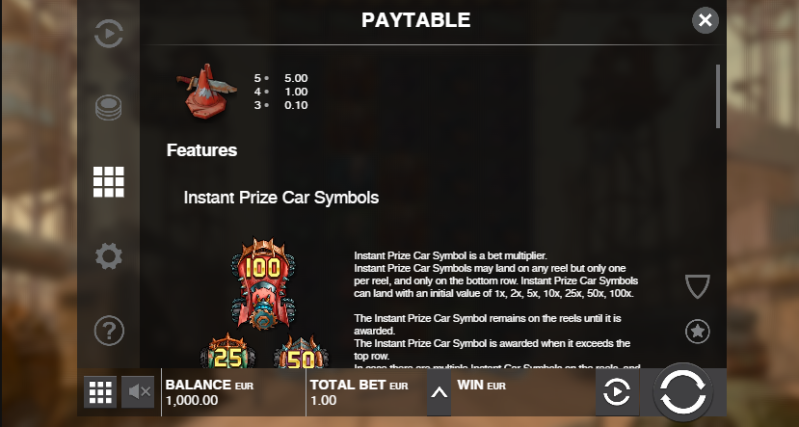799x427 pixels.
Task: Click the traffic cone symbol image
Action: point(206,91)
